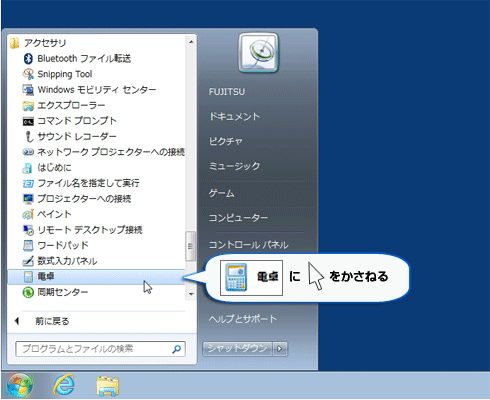Select 電卓 text in program list
This screenshot has width=490, height=400.
point(46,277)
